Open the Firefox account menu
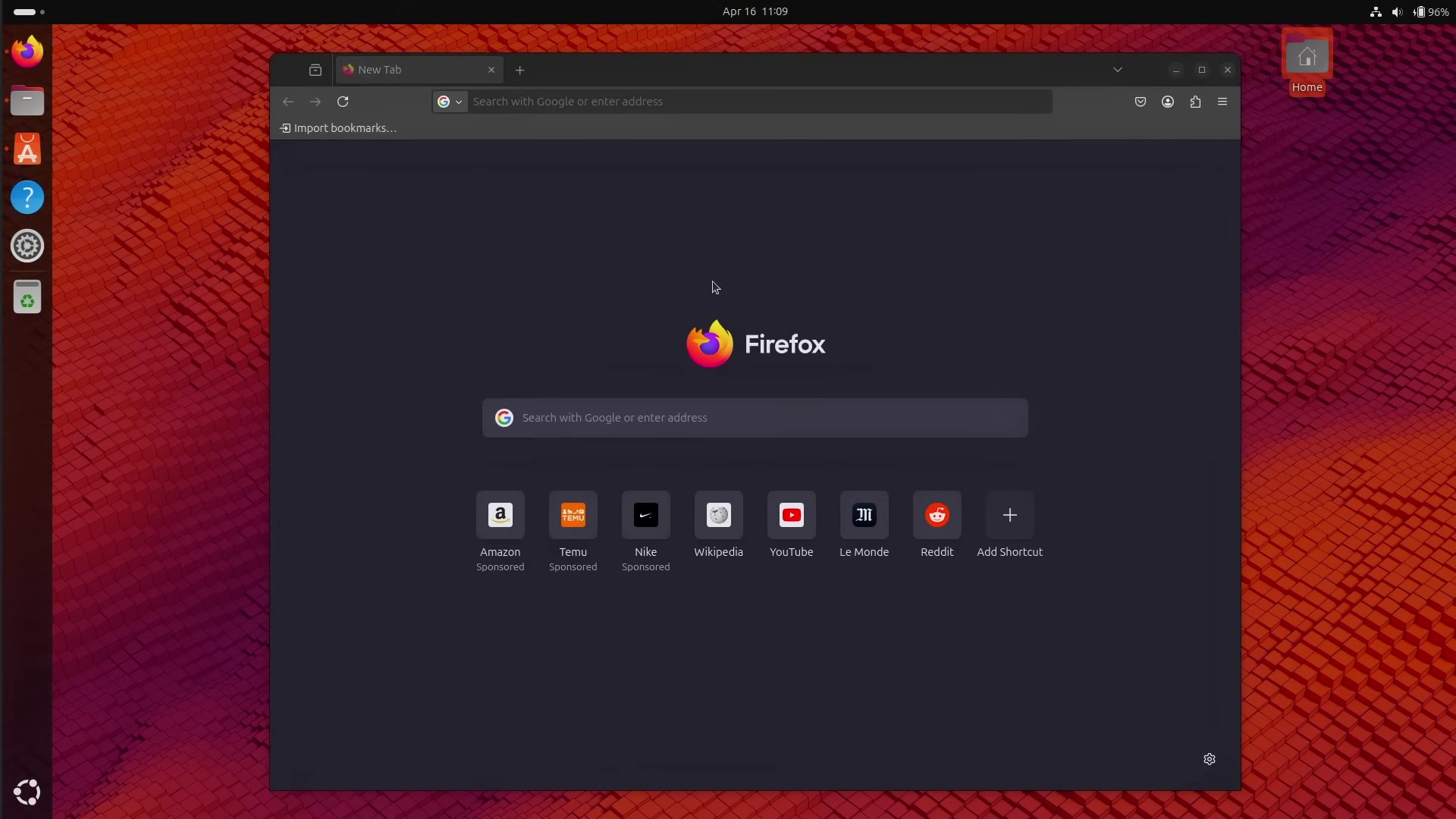 point(1168,101)
